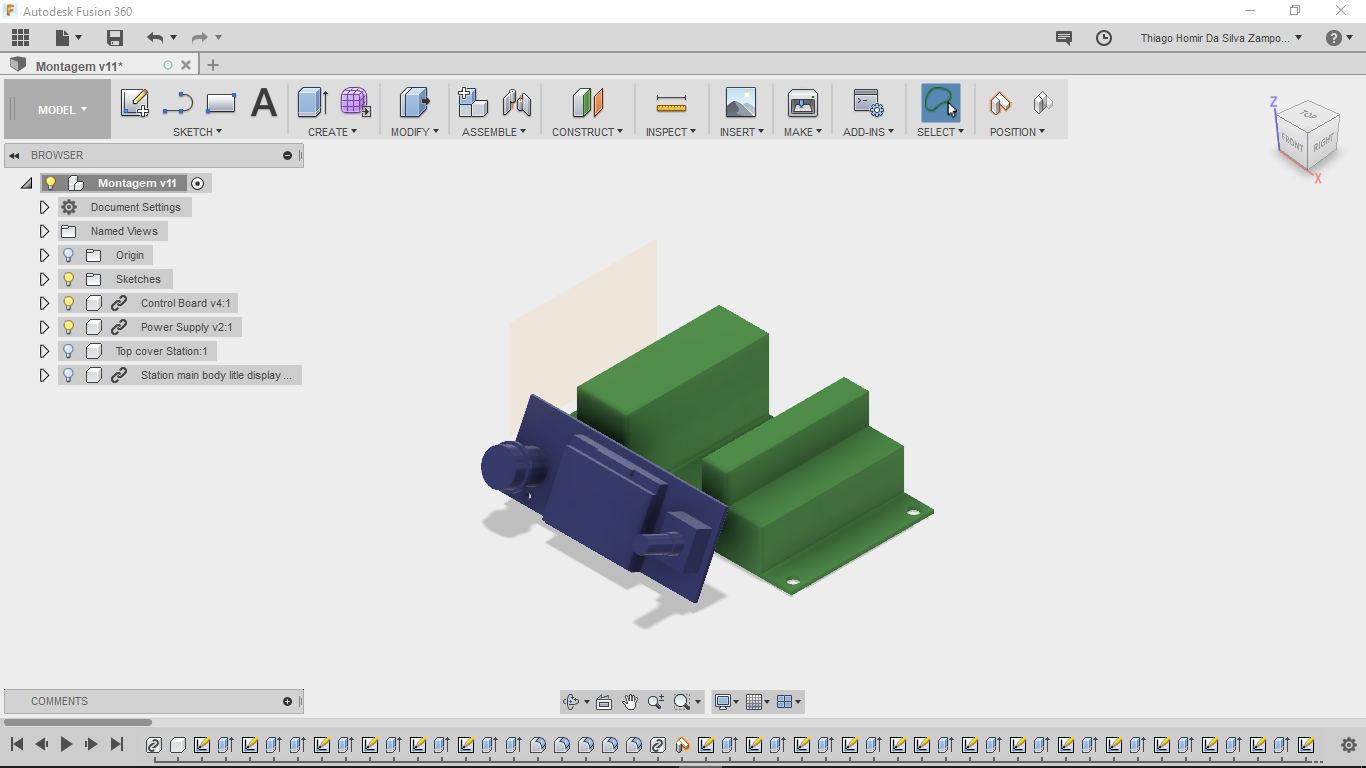Click the Revert Position icon
The height and width of the screenshot is (768, 1366).
[x=1043, y=102]
